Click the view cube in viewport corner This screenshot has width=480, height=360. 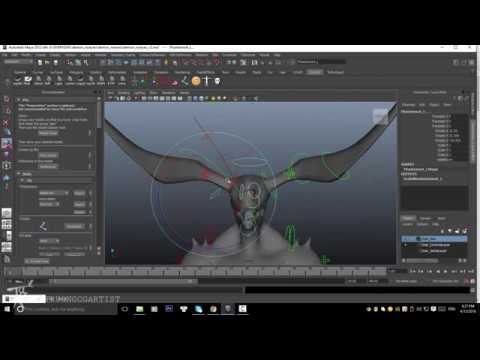pyautogui.click(x=380, y=116)
